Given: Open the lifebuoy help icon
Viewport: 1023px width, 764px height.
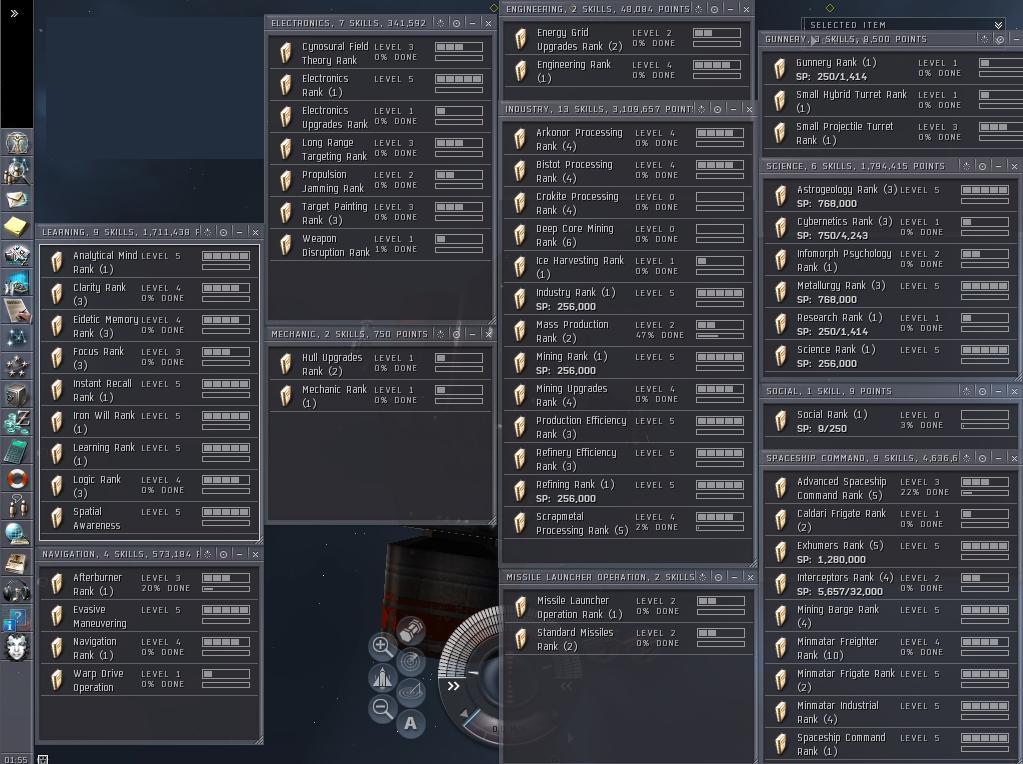Looking at the screenshot, I should pos(16,478).
